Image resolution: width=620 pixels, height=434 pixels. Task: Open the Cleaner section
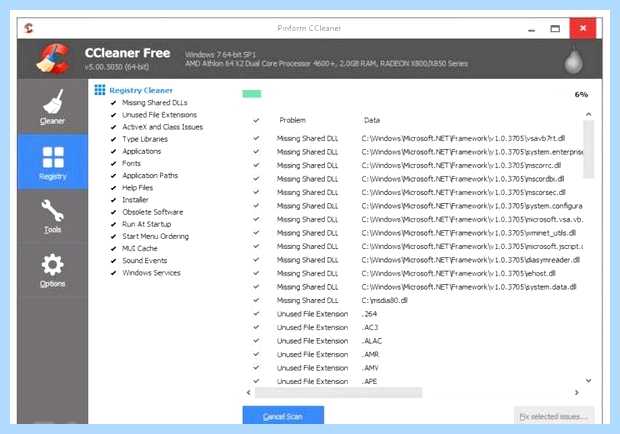point(53,107)
